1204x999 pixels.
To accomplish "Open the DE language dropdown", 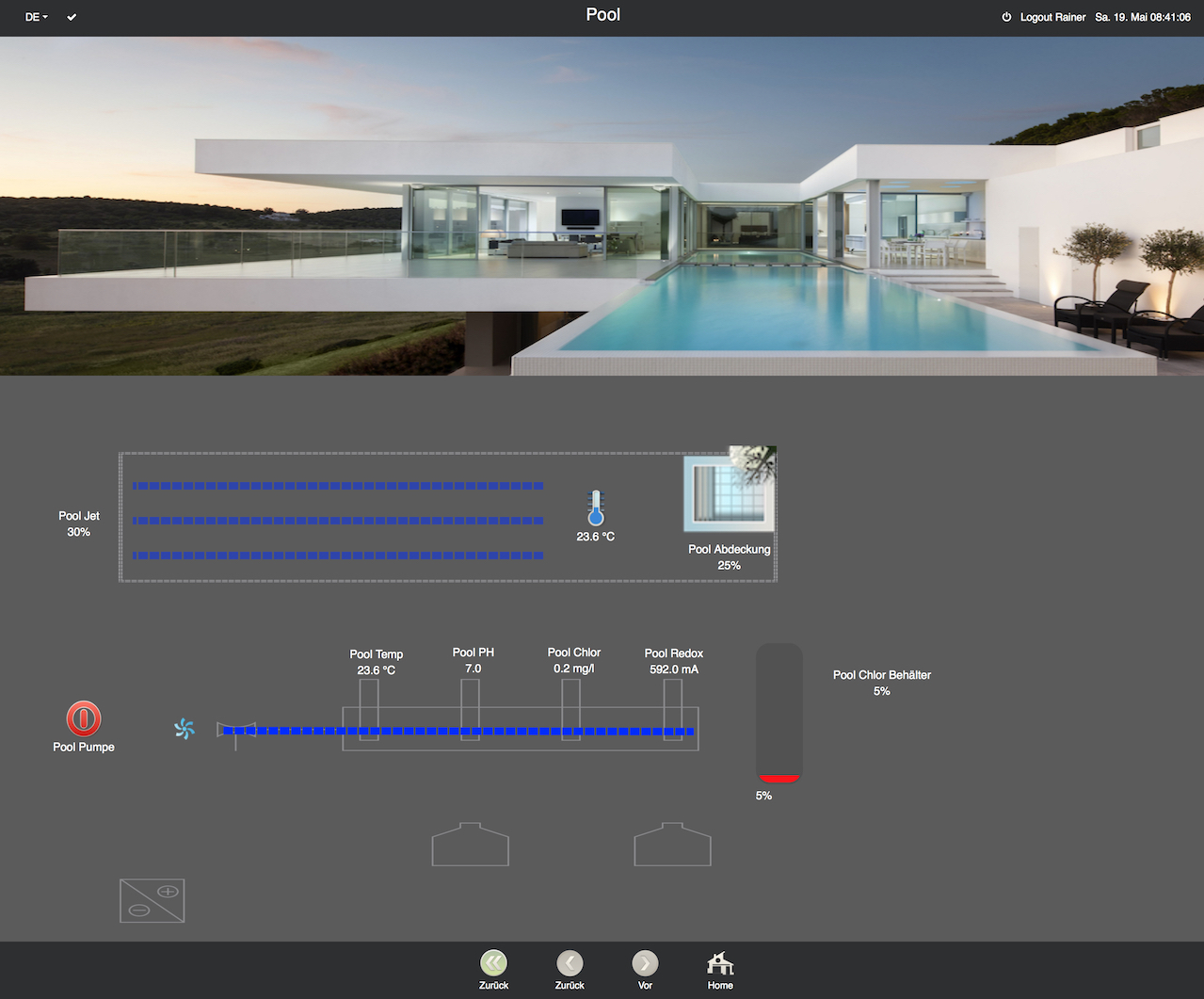I will point(36,17).
